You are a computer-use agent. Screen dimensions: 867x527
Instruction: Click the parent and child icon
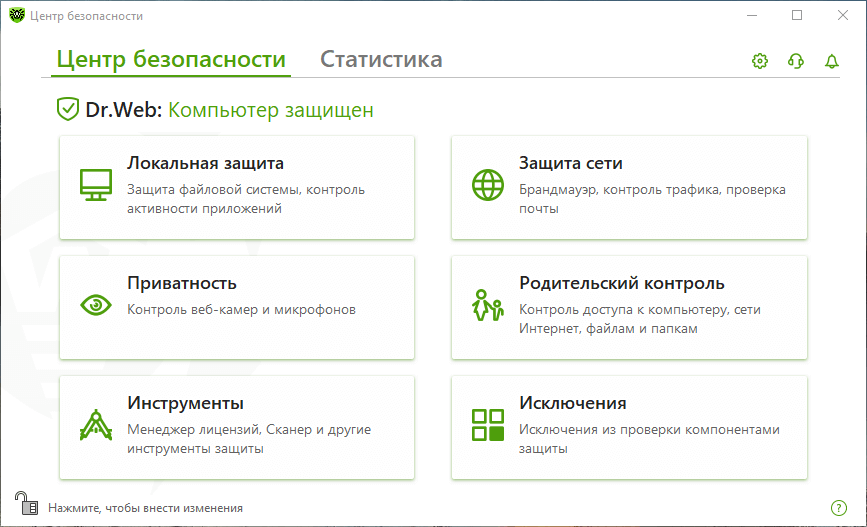488,305
